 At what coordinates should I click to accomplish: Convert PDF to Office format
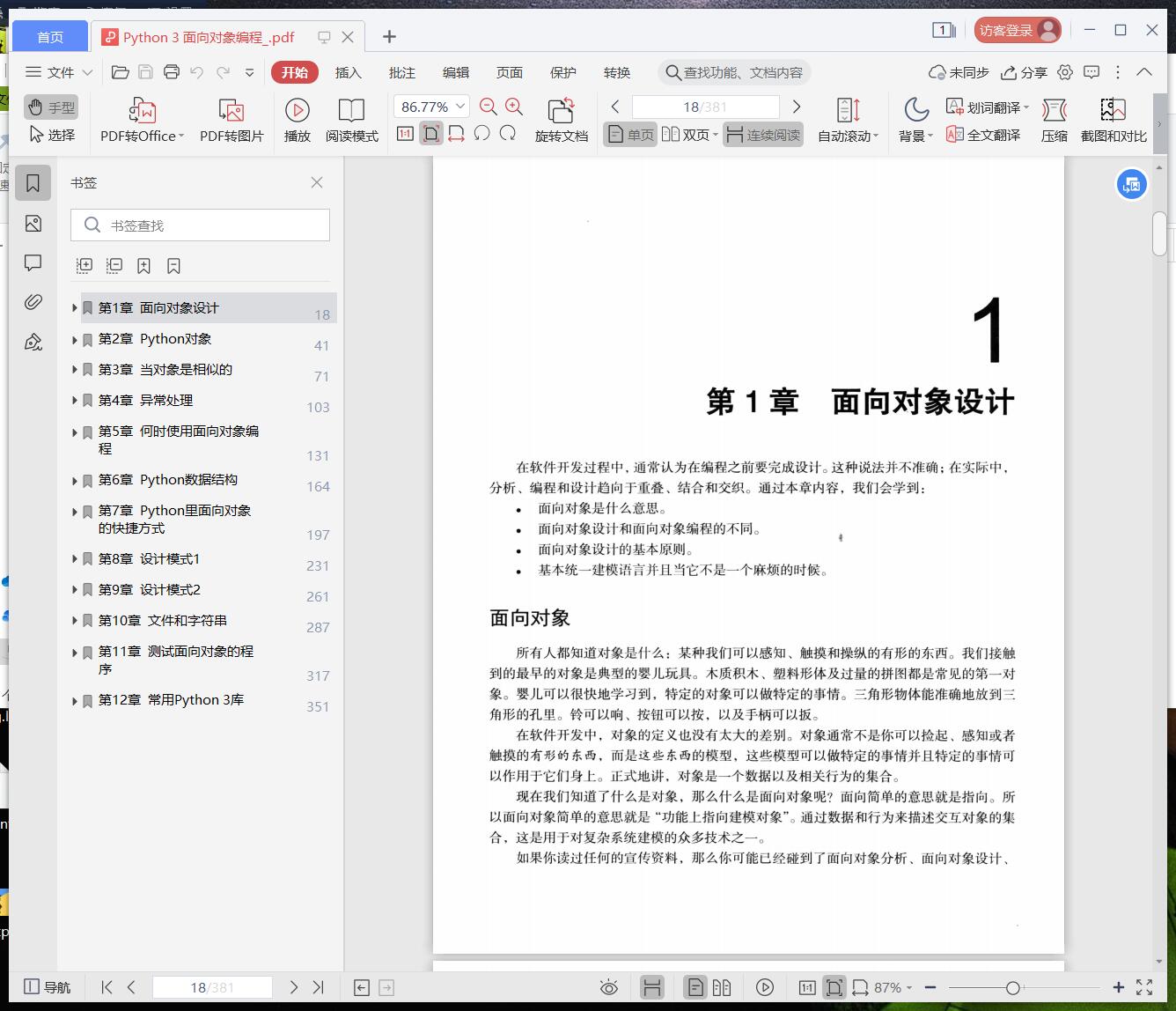[x=142, y=121]
